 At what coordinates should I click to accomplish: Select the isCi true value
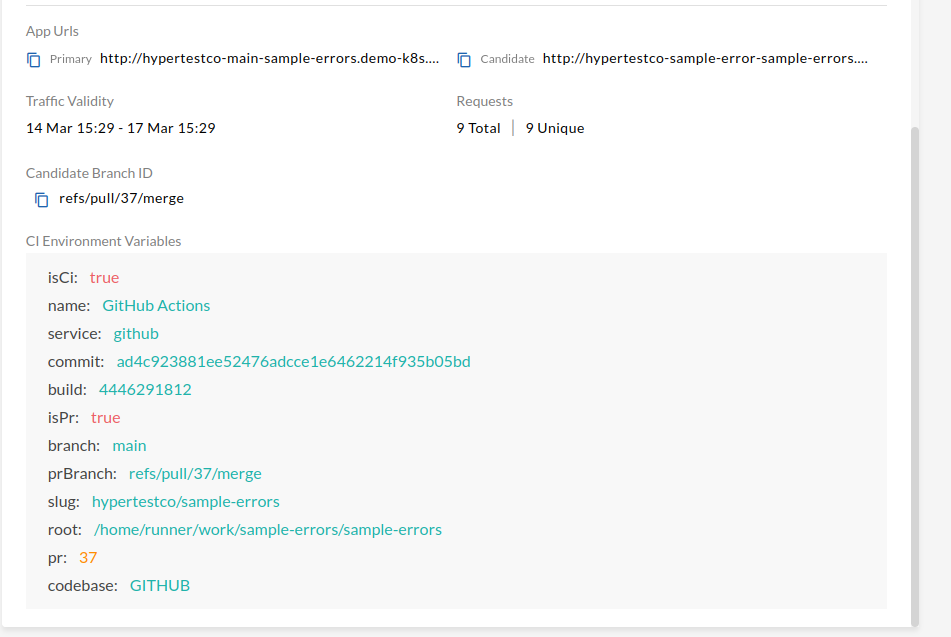(x=104, y=277)
